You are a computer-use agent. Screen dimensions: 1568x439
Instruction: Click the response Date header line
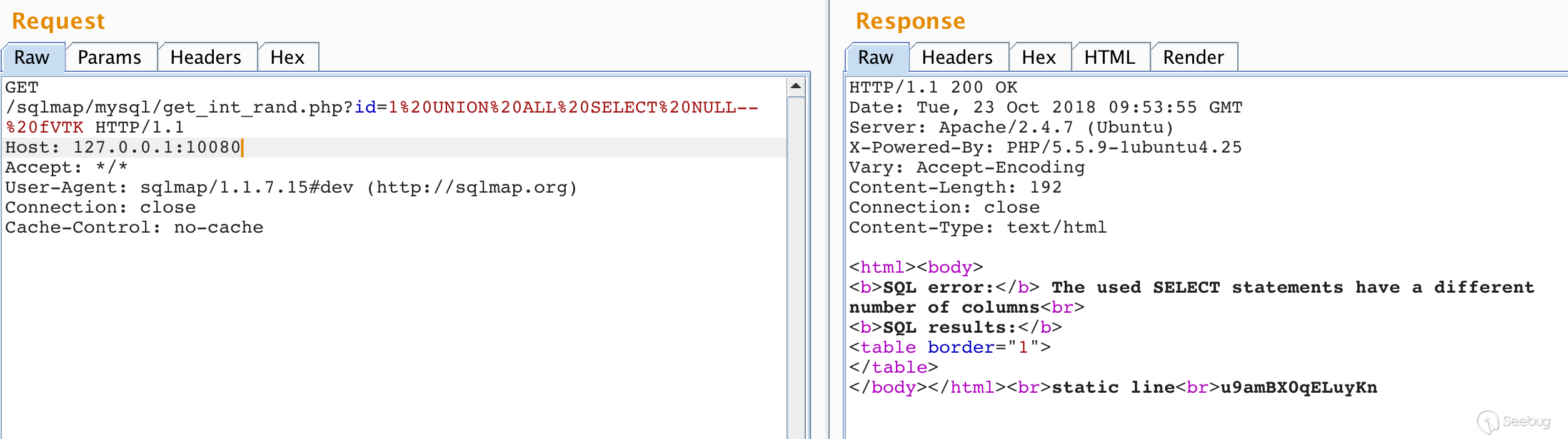tap(1046, 108)
